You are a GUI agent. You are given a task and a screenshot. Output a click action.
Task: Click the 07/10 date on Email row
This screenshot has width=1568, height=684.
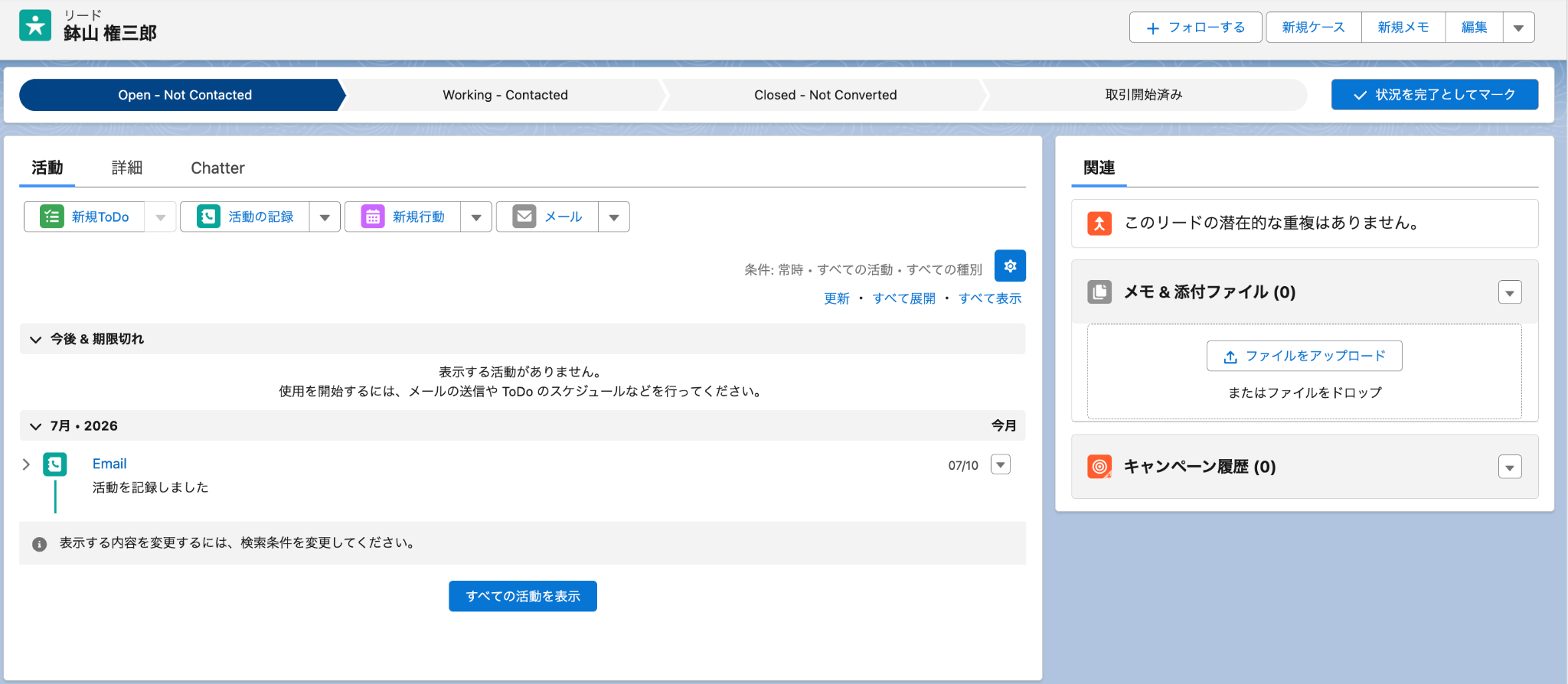click(963, 465)
